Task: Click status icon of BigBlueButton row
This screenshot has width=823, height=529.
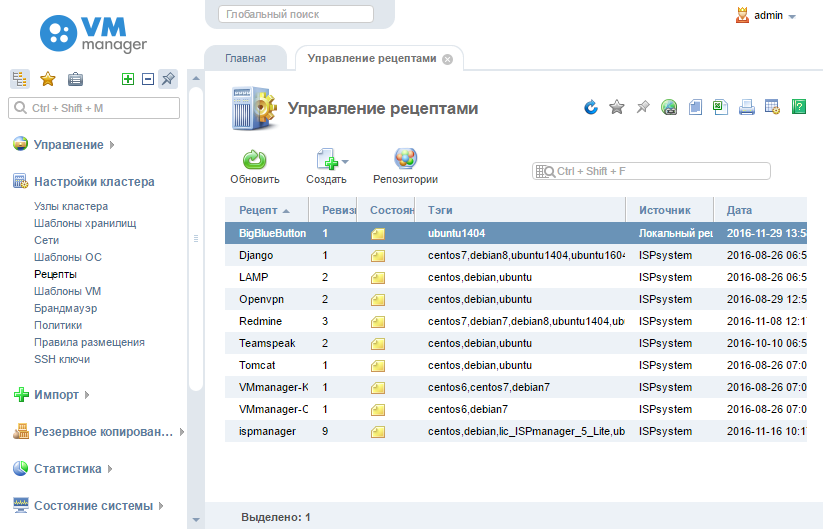Action: click(378, 234)
